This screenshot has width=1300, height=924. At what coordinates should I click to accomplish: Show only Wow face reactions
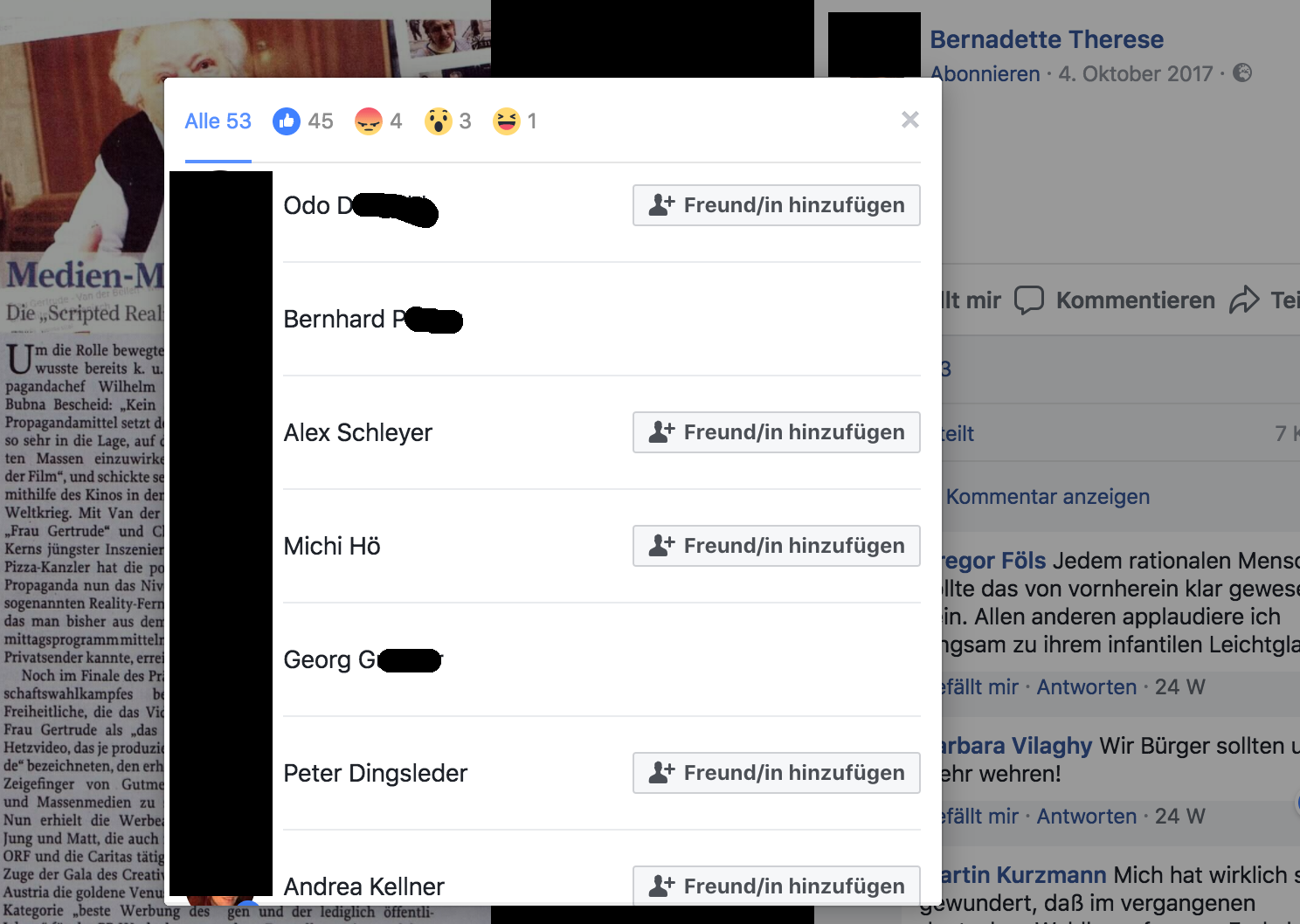click(x=438, y=121)
